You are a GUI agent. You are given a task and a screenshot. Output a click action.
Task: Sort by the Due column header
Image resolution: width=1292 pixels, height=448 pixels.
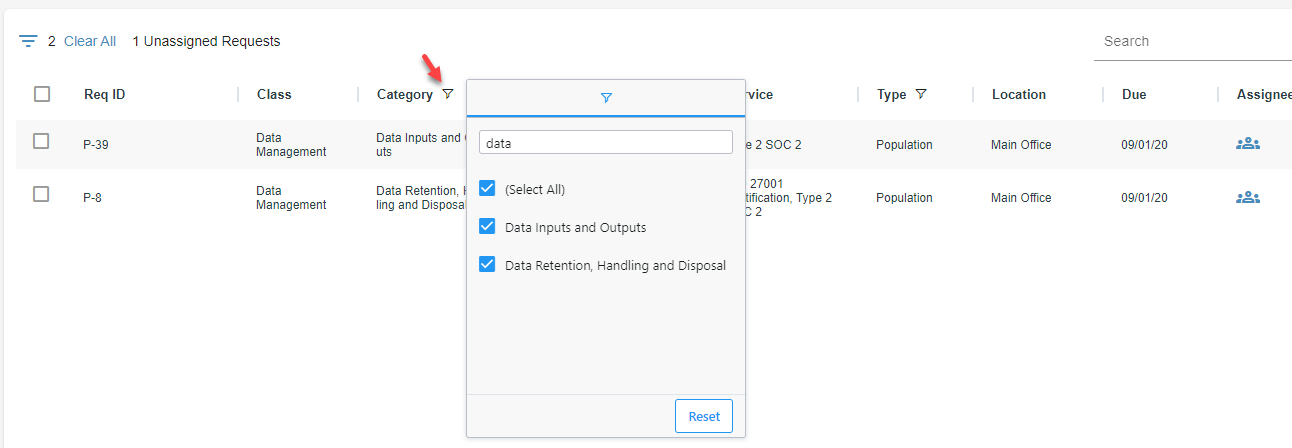point(1134,94)
